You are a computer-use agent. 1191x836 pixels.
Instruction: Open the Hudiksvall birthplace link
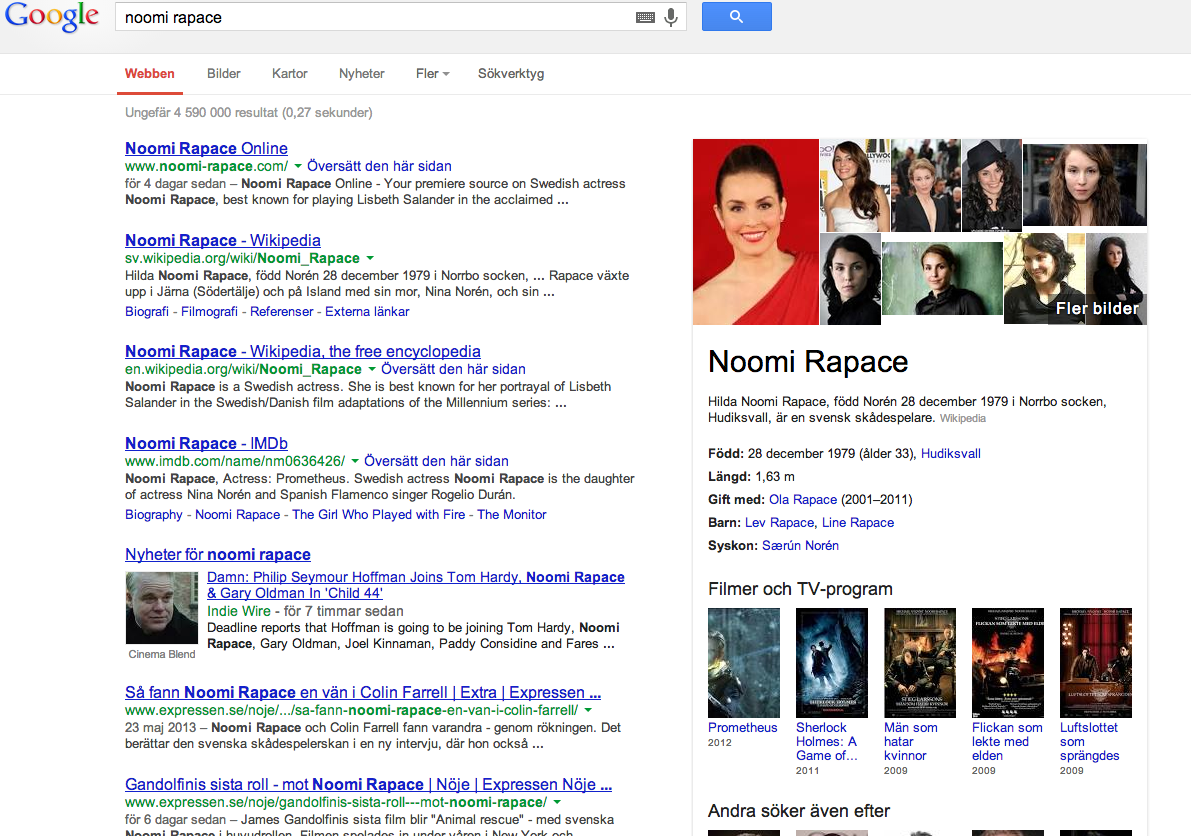point(950,453)
